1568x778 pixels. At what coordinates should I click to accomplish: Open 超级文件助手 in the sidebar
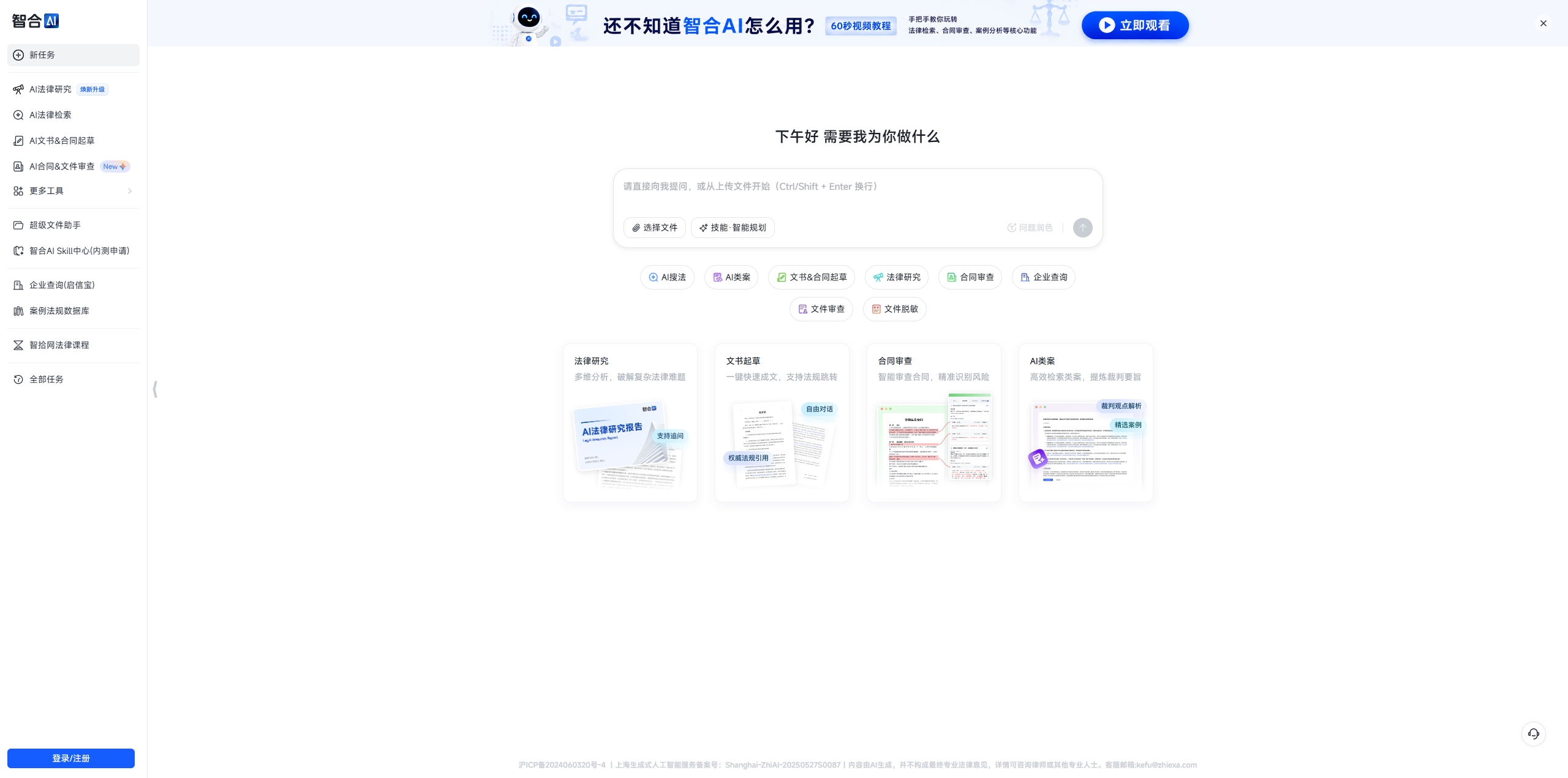[x=73, y=225]
